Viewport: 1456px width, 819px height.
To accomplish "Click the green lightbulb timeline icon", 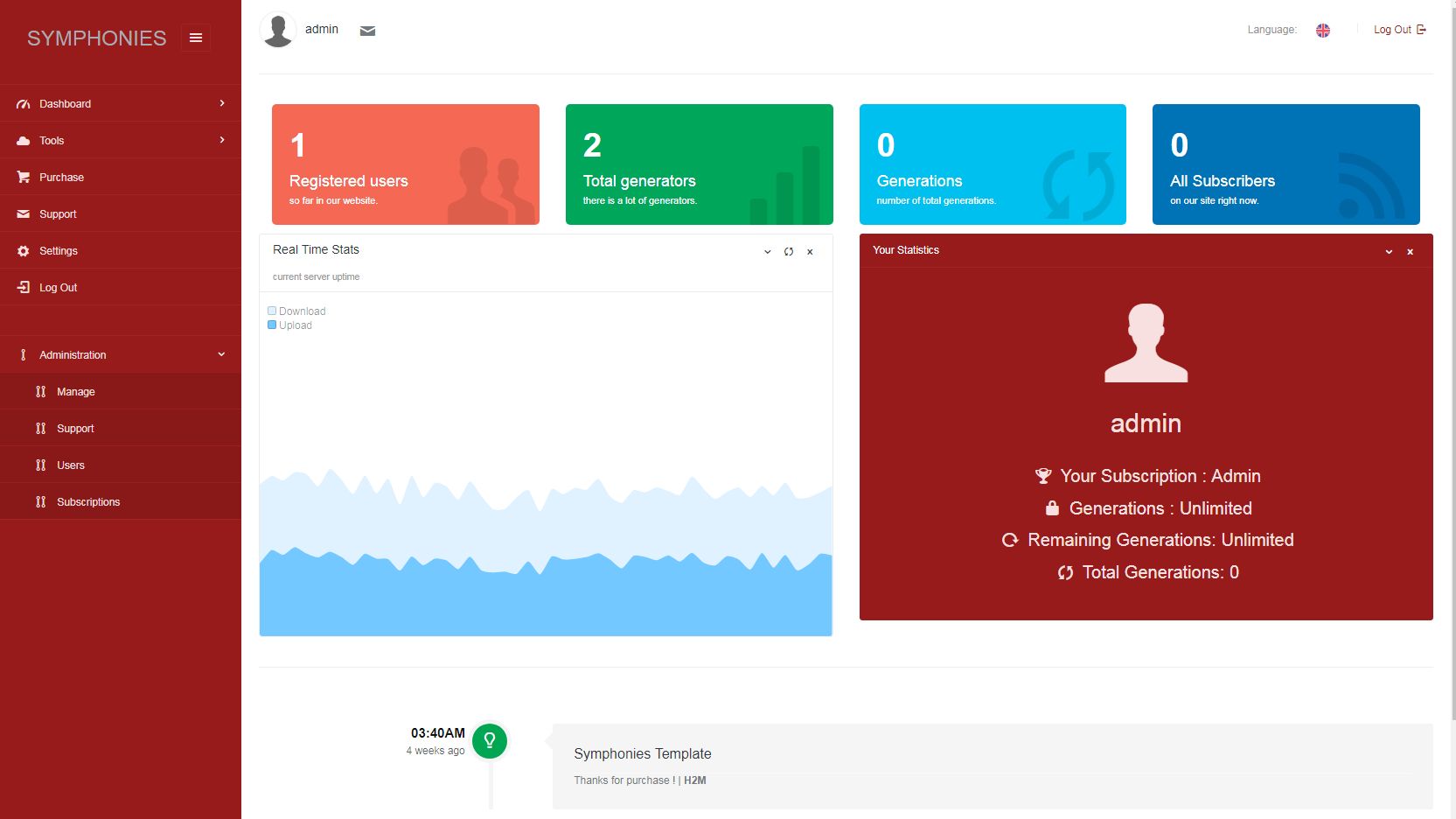I will 490,740.
